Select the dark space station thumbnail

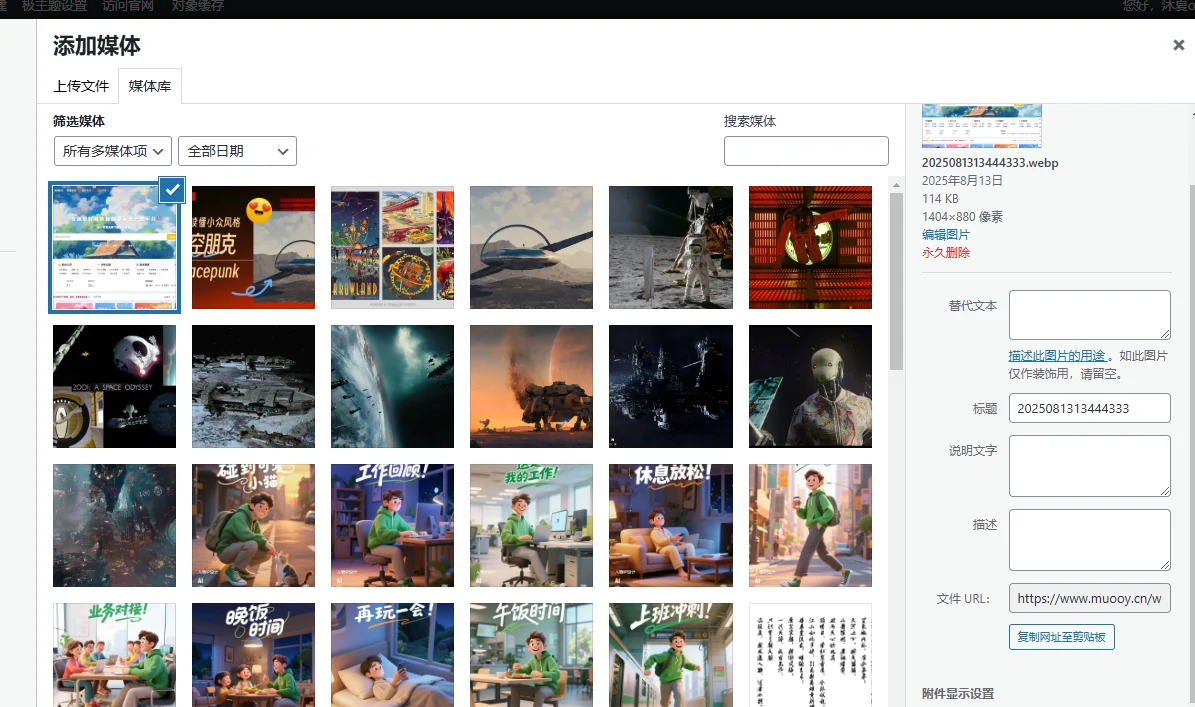671,386
